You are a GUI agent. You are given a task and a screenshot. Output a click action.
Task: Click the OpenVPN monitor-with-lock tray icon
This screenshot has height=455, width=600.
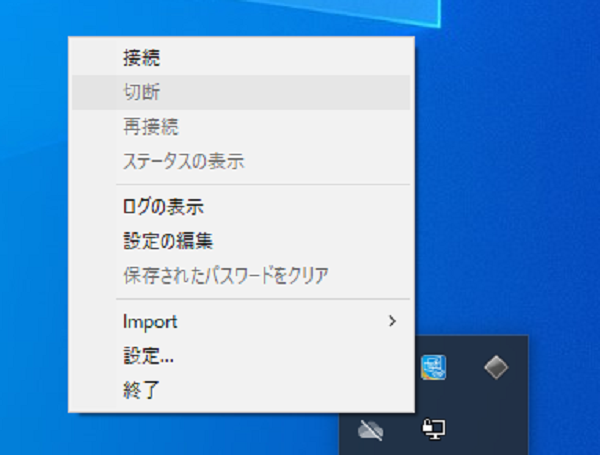(x=433, y=429)
